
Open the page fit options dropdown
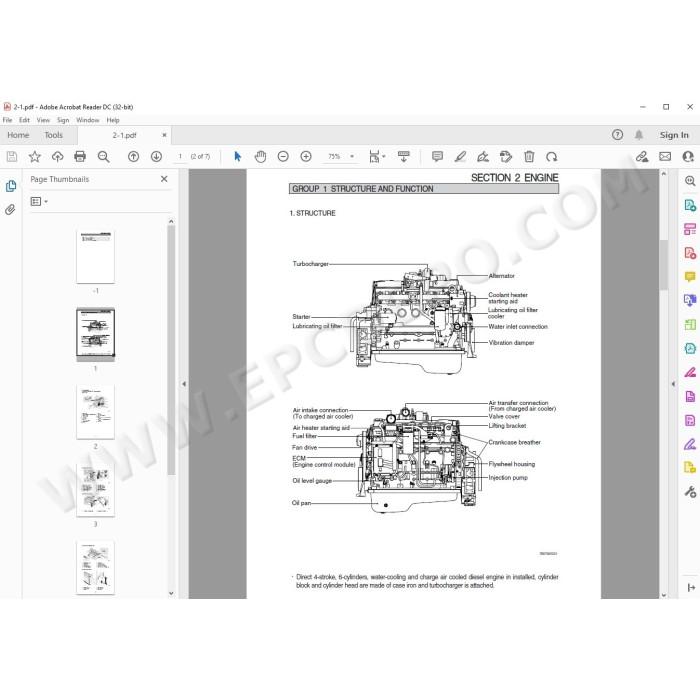point(377,157)
